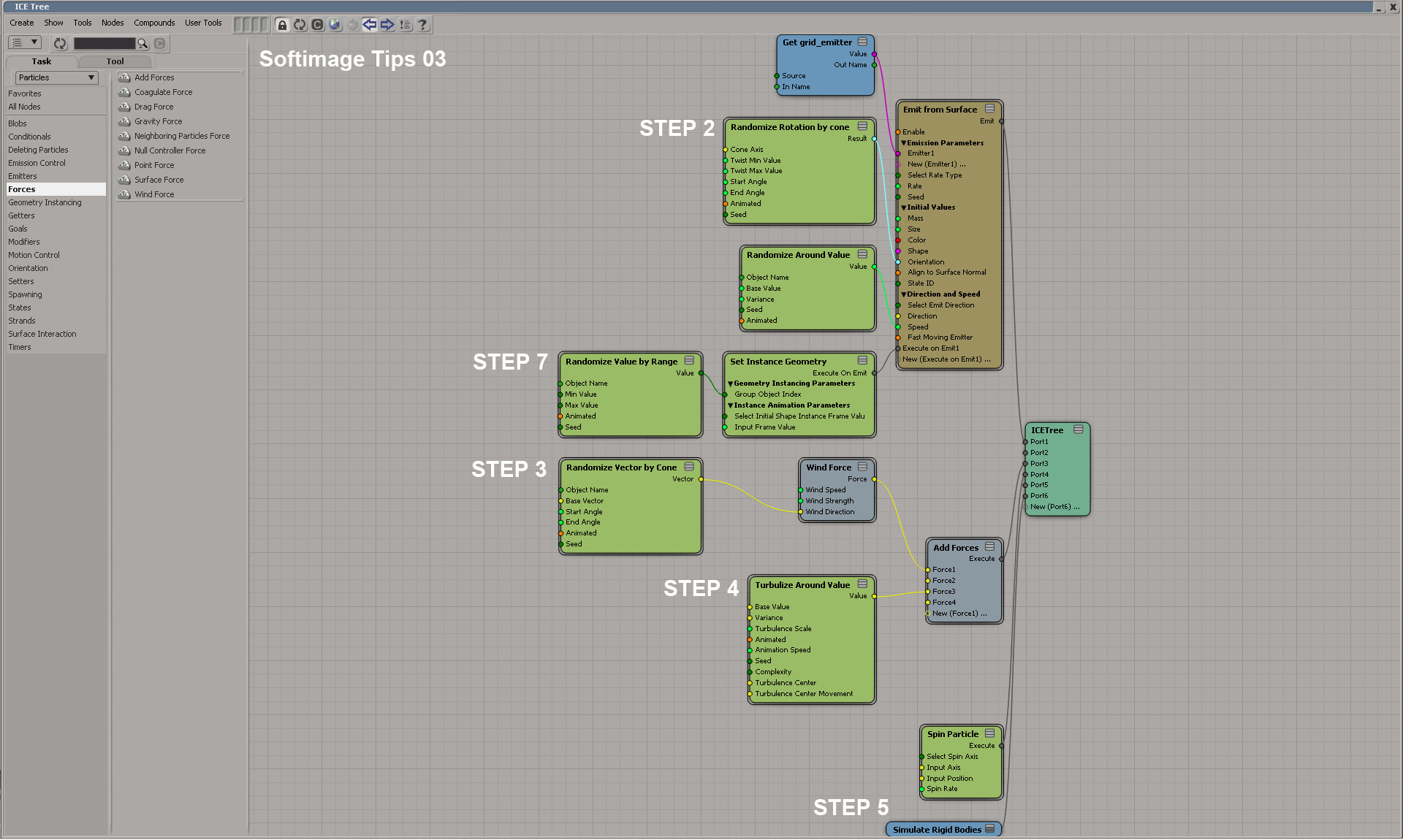Click the dark preset search input field
This screenshot has height=840, width=1403.
[x=104, y=44]
